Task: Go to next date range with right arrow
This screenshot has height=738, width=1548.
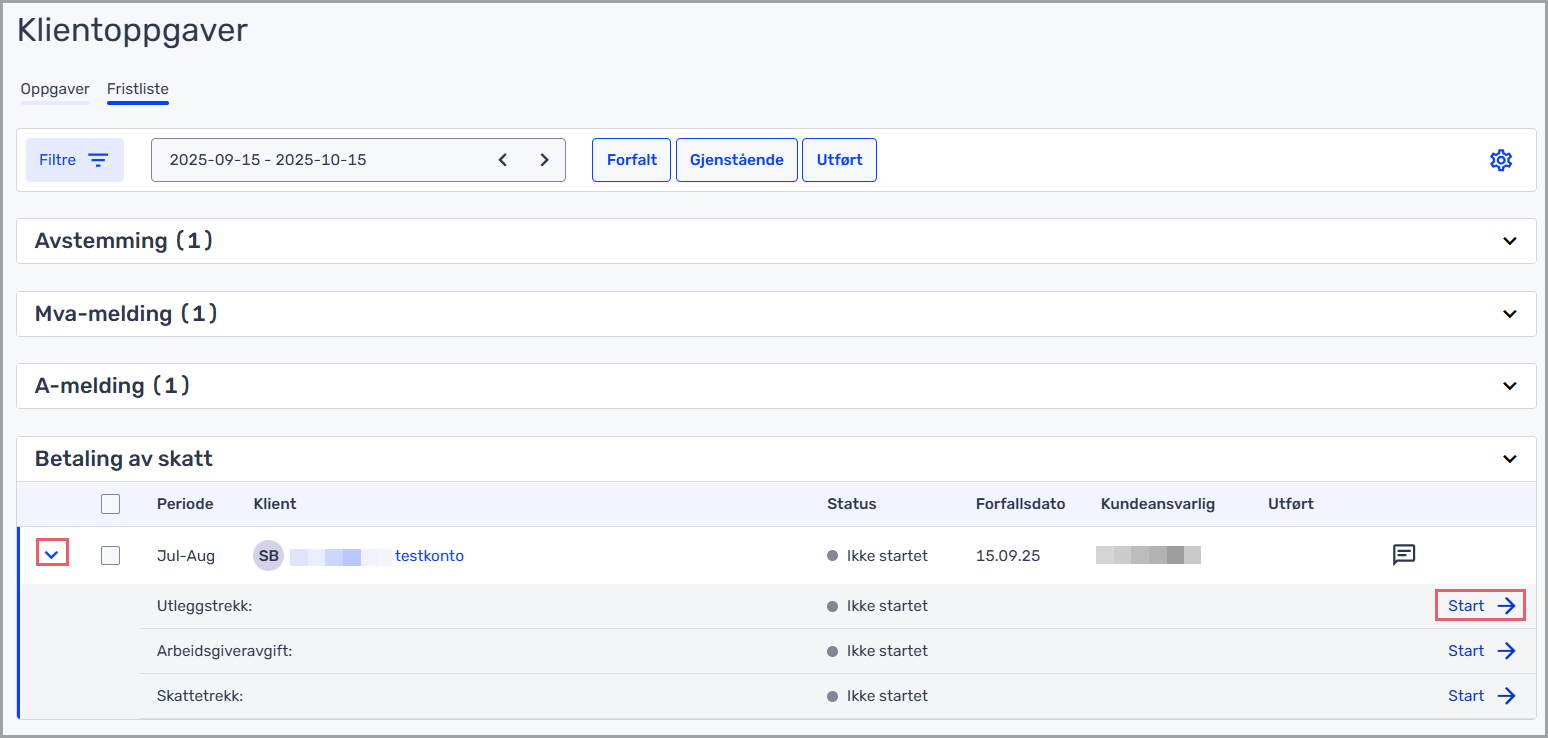Action: tap(544, 160)
